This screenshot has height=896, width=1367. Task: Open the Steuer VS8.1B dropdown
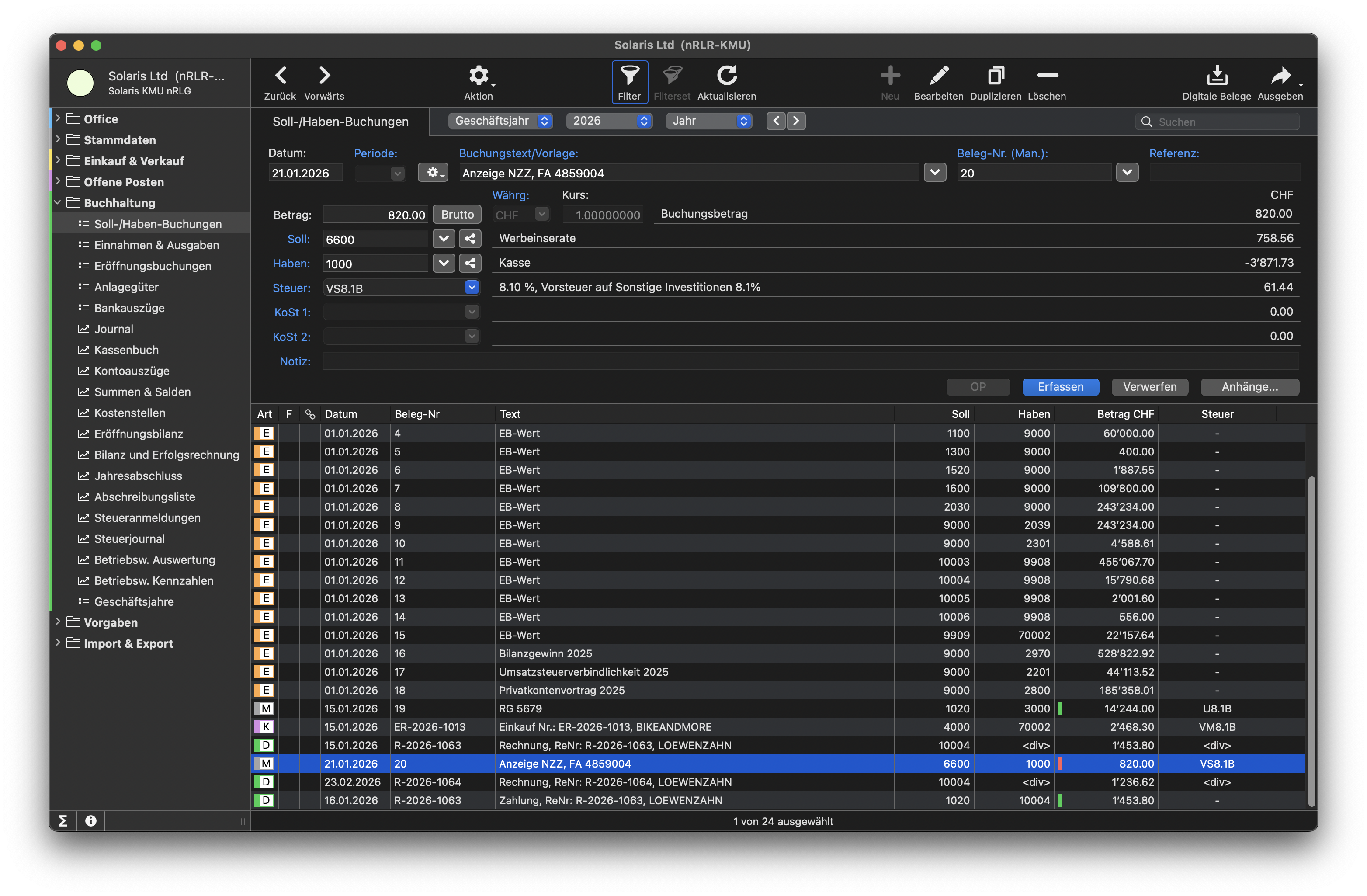click(472, 287)
